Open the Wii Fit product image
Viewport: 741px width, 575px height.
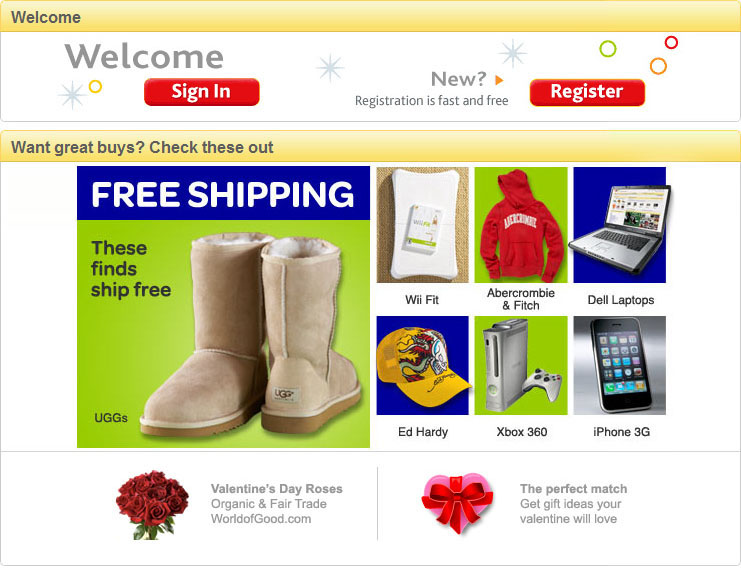point(422,225)
